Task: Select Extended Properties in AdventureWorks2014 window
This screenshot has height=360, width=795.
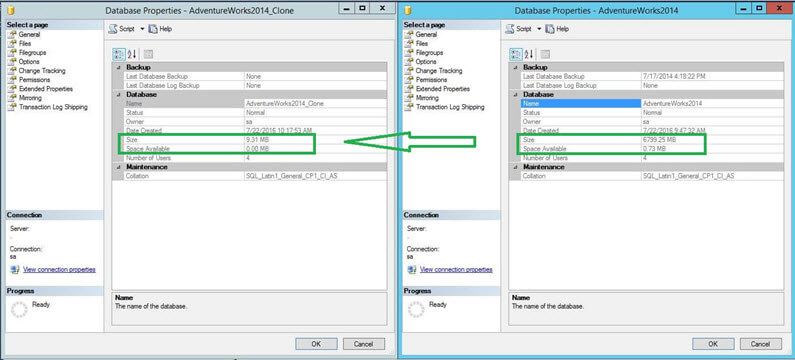Action: tap(442, 89)
